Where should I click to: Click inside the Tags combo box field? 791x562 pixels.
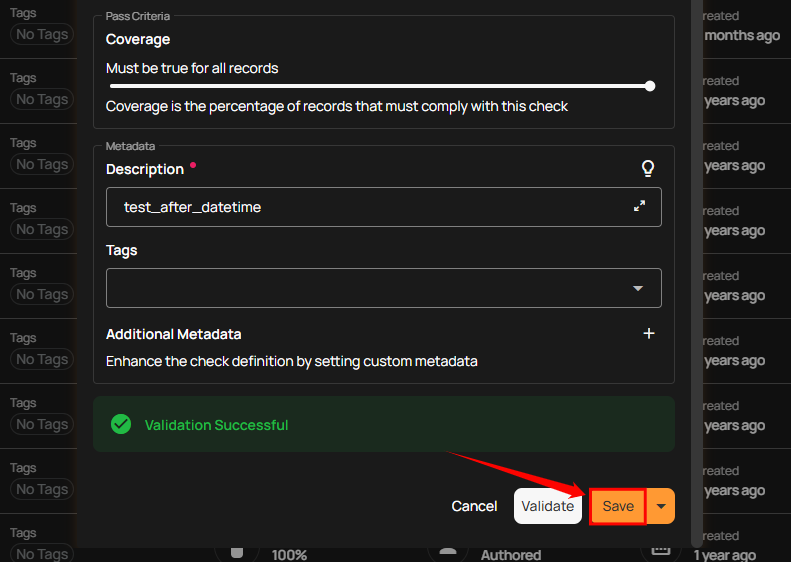(x=360, y=288)
